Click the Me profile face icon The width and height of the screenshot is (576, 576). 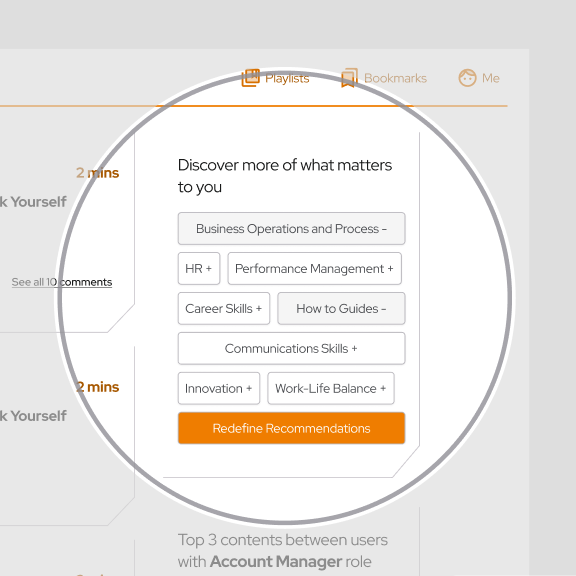467,78
